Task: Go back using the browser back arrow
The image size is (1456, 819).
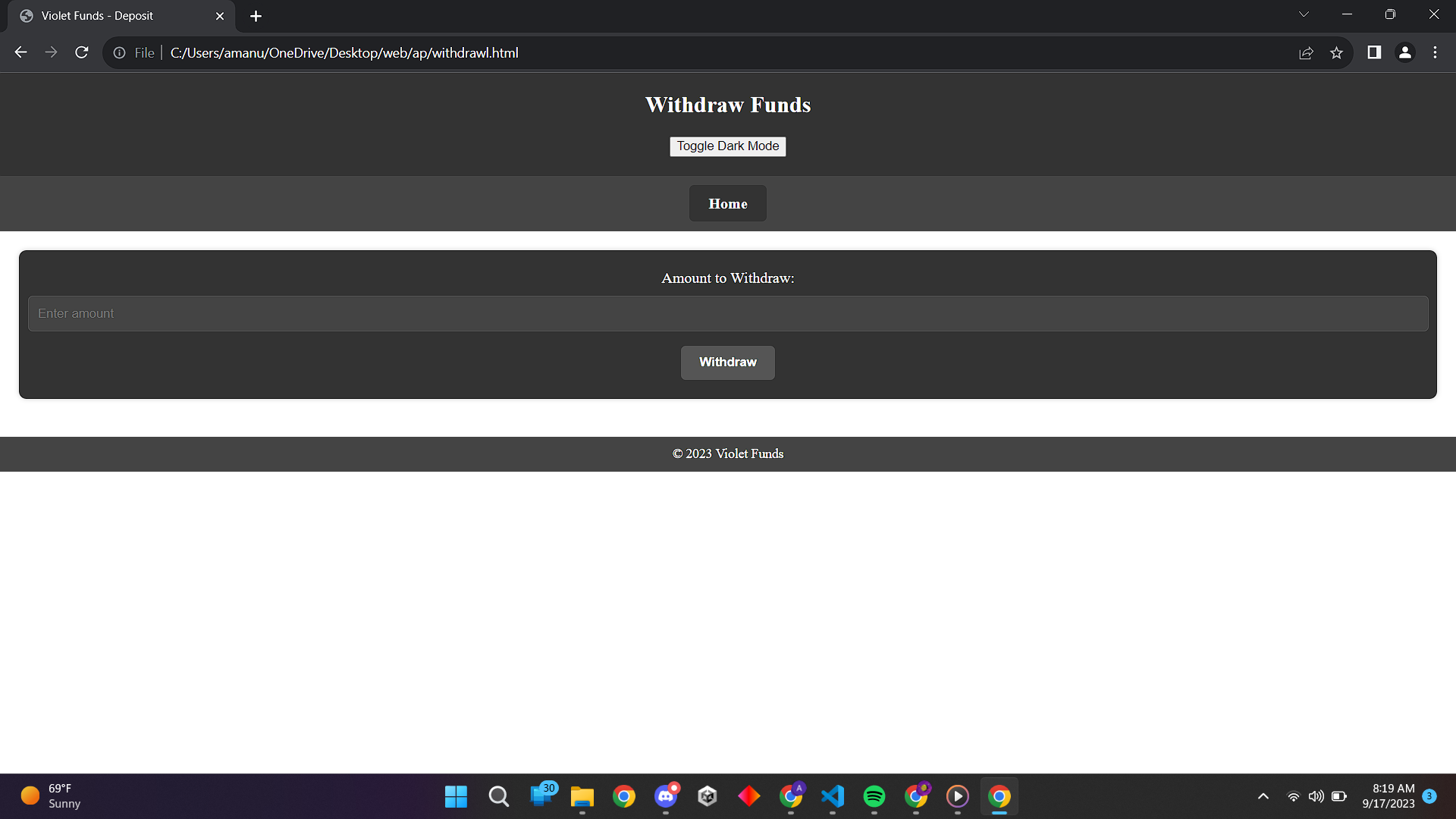Action: pos(21,52)
